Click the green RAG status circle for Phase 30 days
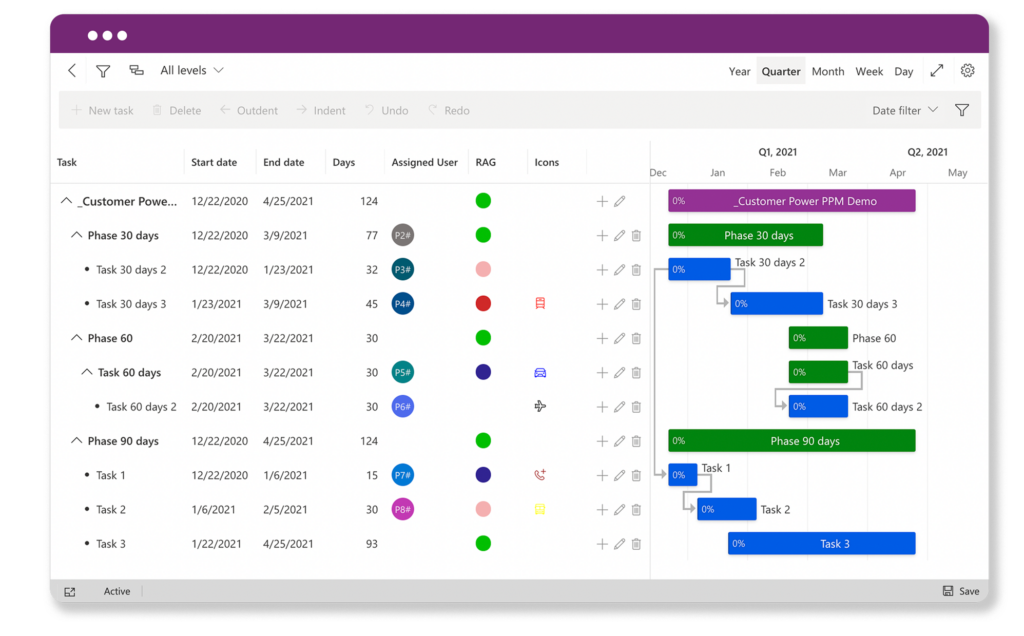 (483, 235)
